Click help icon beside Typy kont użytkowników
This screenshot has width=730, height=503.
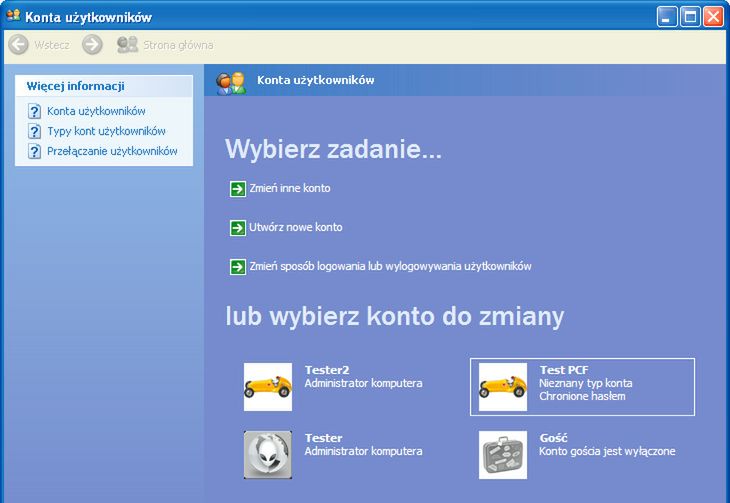(34, 131)
